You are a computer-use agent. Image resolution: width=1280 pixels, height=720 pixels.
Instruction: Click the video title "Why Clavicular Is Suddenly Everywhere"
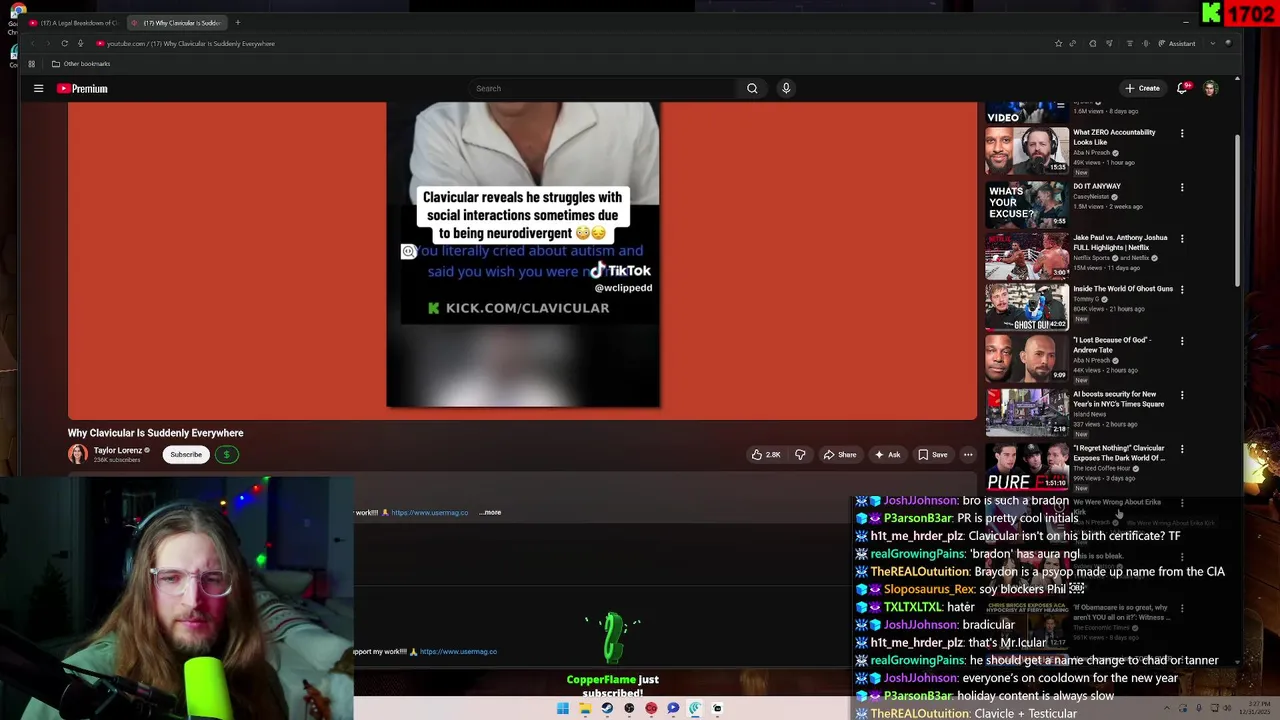pos(156,433)
